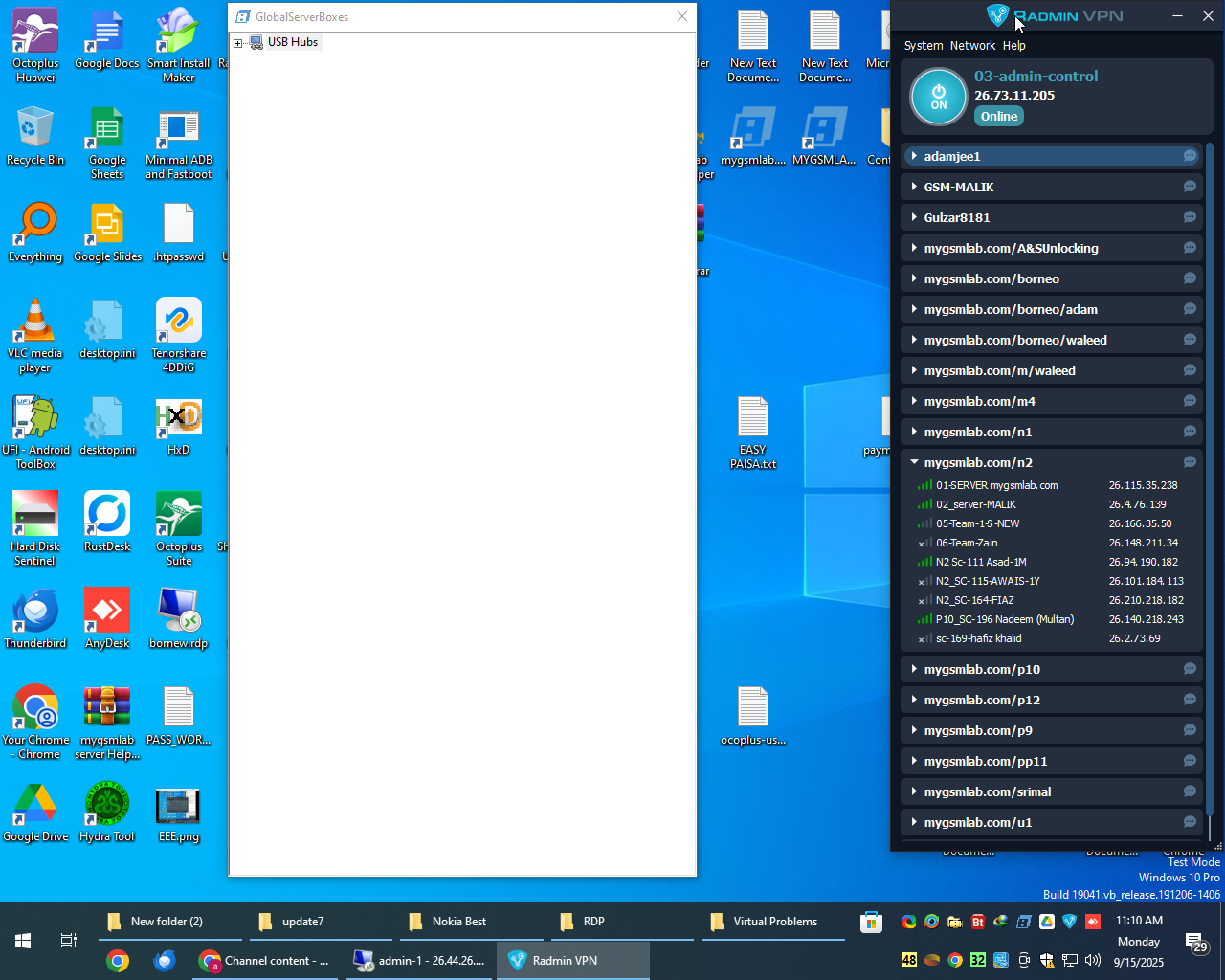Collapse the mygsmlab.com/n2 network group
The height and width of the screenshot is (980, 1225).
click(x=915, y=462)
